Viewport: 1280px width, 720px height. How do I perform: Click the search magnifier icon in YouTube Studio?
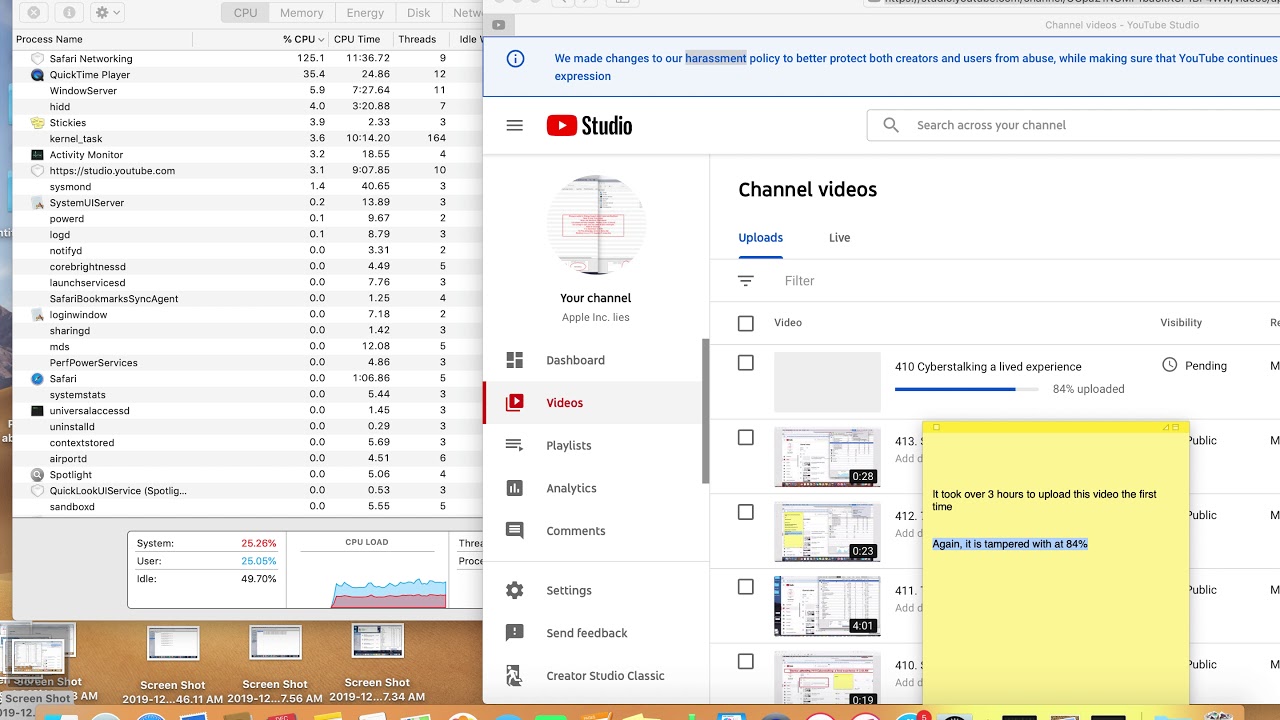click(891, 125)
